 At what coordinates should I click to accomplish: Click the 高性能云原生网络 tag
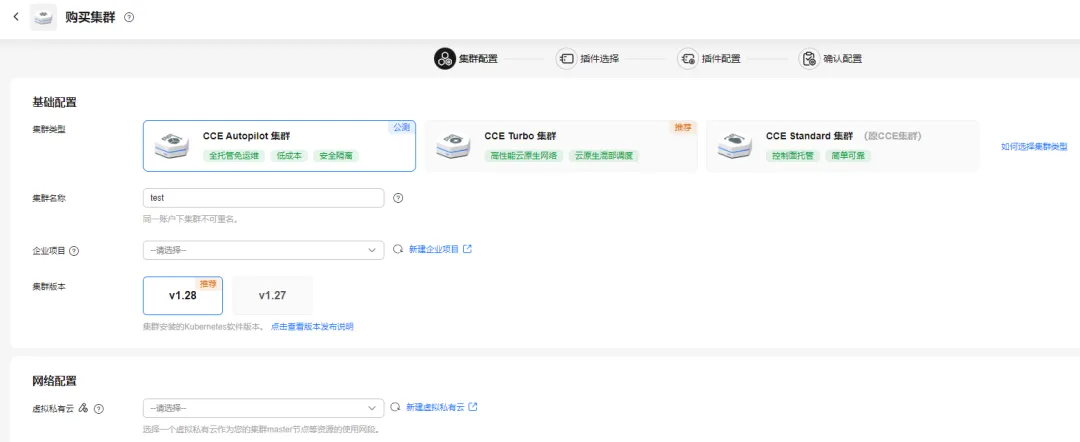click(x=524, y=156)
